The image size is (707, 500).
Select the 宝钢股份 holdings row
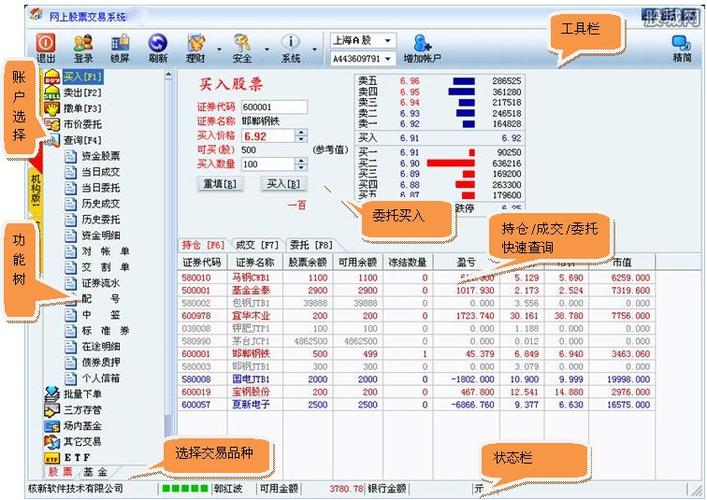click(416, 392)
